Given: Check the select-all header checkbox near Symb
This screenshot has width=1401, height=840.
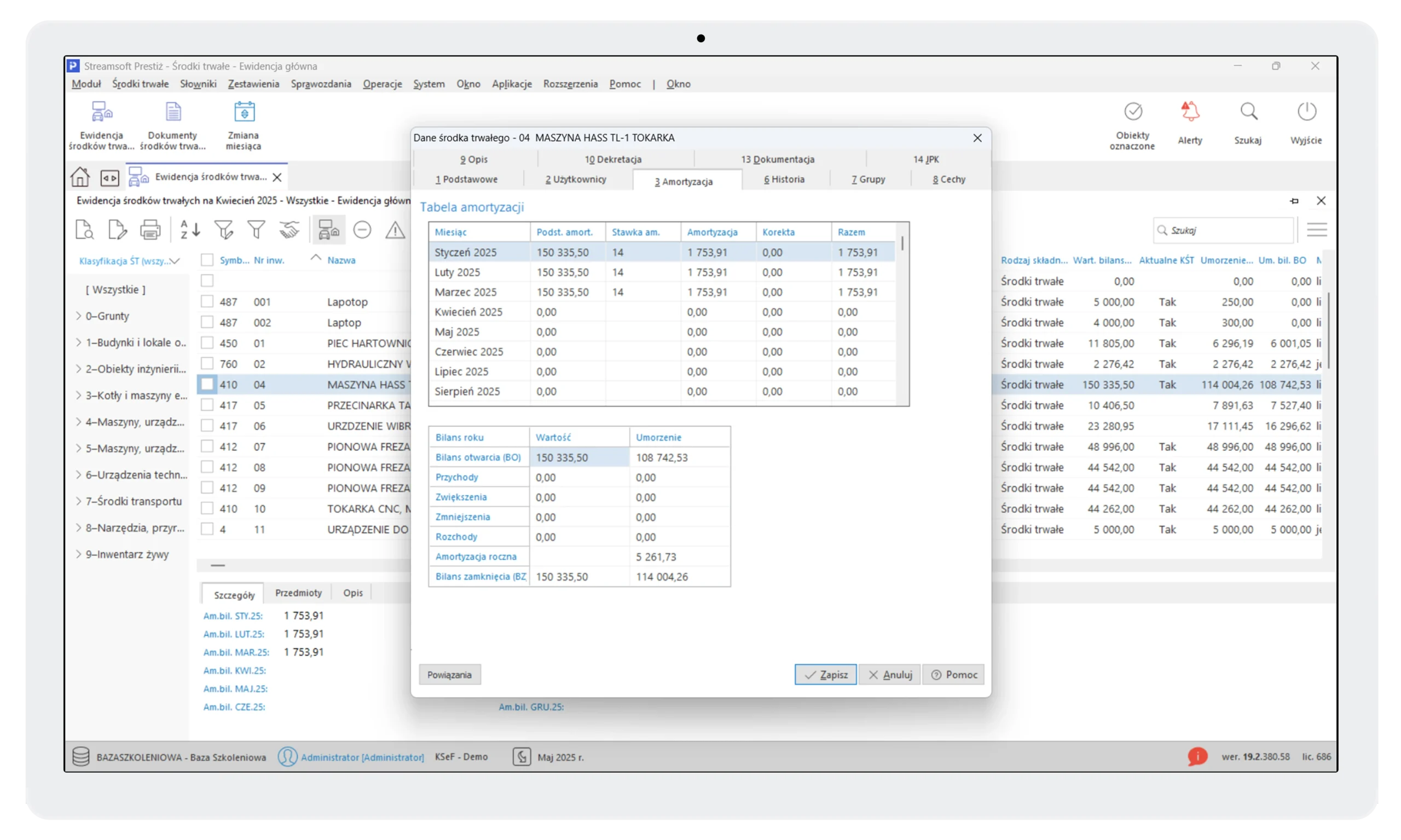Looking at the screenshot, I should pyautogui.click(x=207, y=260).
